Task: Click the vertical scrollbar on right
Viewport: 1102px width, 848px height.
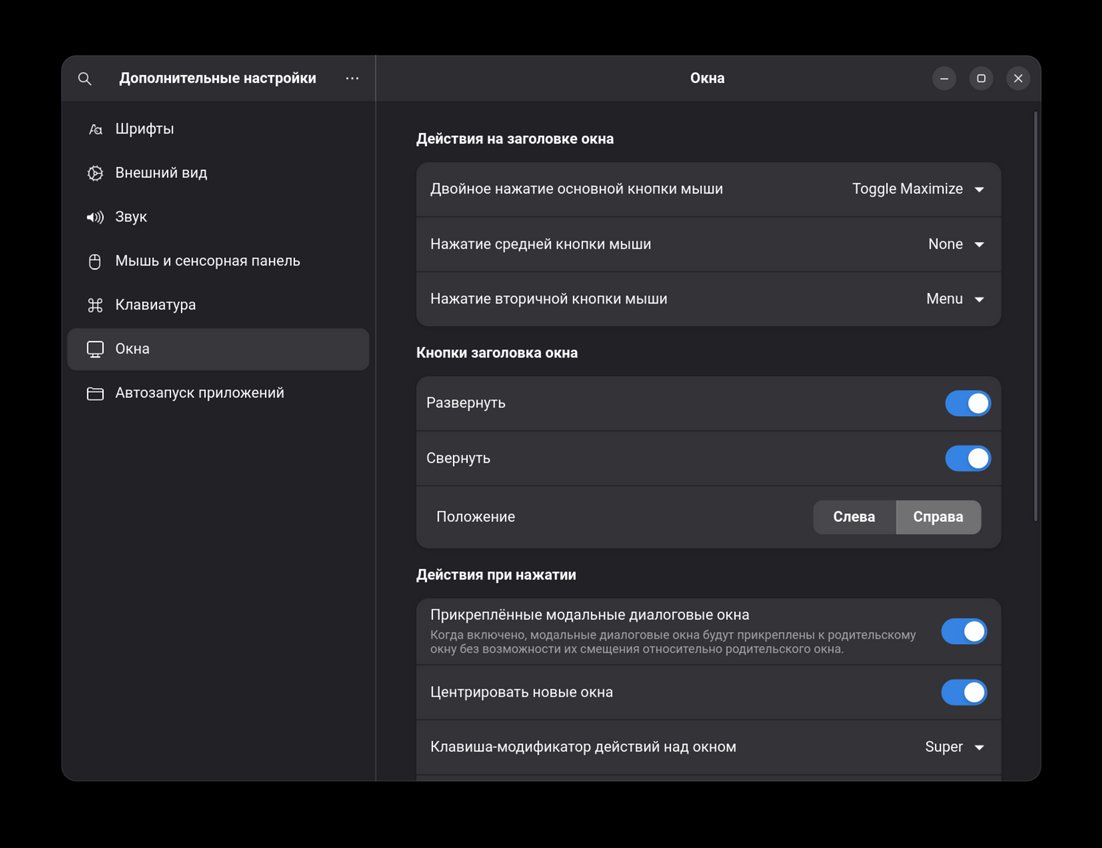Action: pos(1035,315)
